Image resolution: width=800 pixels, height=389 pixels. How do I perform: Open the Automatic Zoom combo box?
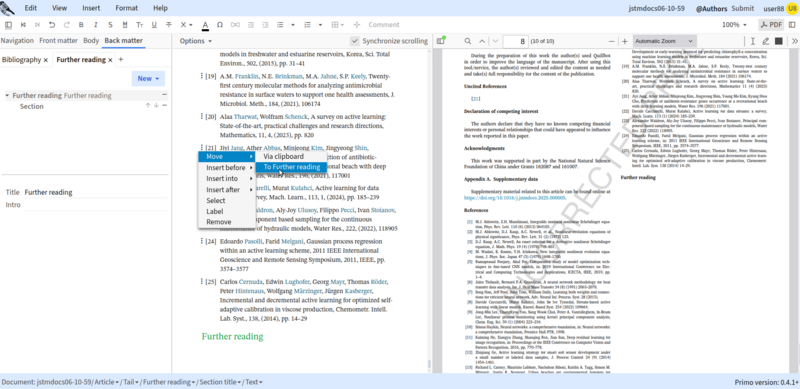pos(665,41)
